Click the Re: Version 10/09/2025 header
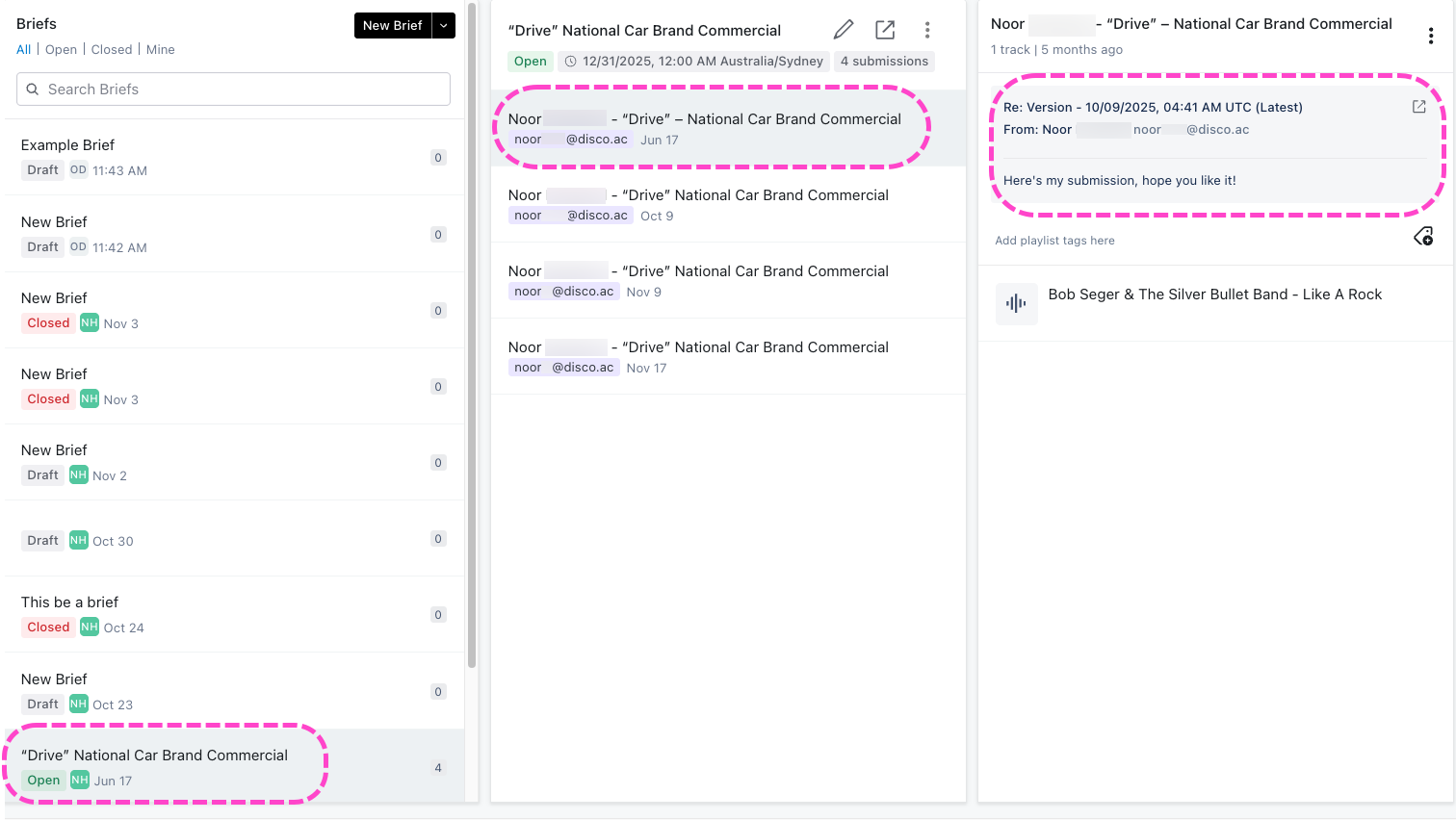The width and height of the screenshot is (1456, 820). click(x=1153, y=107)
